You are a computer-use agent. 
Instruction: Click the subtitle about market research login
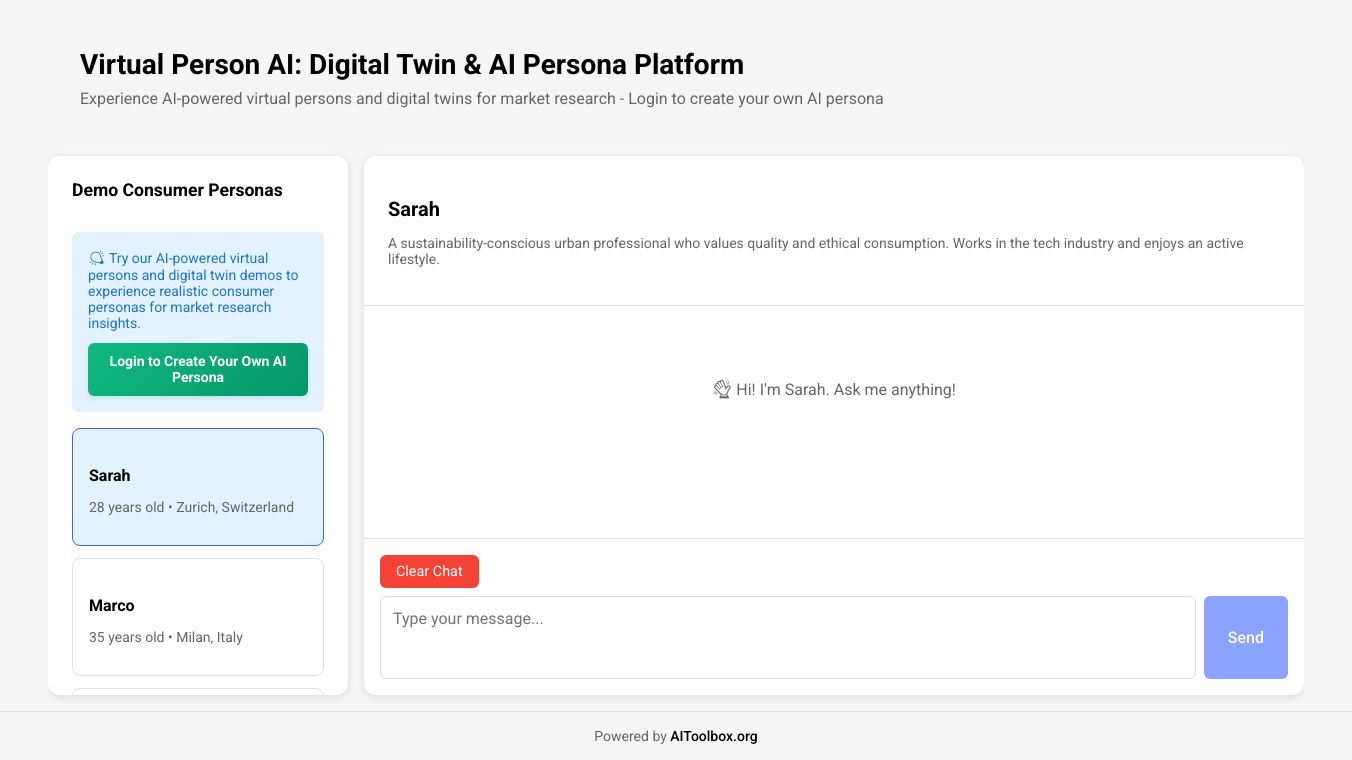(481, 99)
